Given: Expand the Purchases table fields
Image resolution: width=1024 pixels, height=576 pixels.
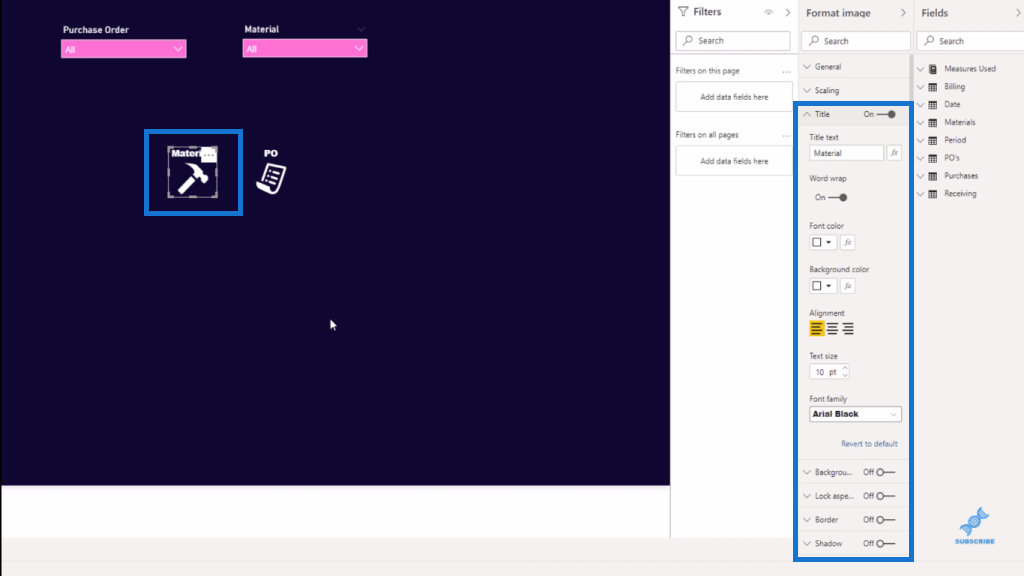Looking at the screenshot, I should 921,176.
